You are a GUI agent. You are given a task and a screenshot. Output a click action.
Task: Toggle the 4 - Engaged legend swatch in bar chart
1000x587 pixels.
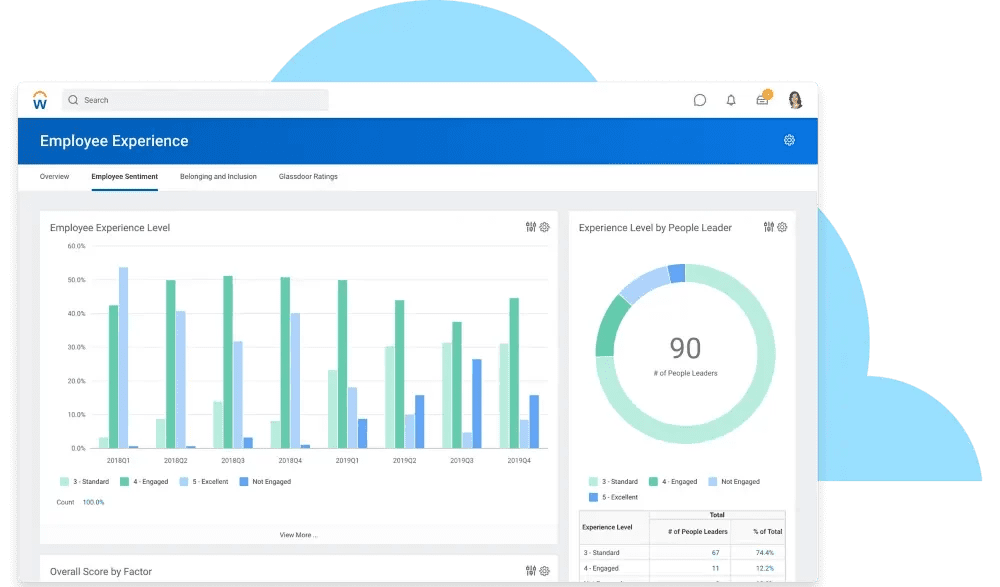point(125,482)
